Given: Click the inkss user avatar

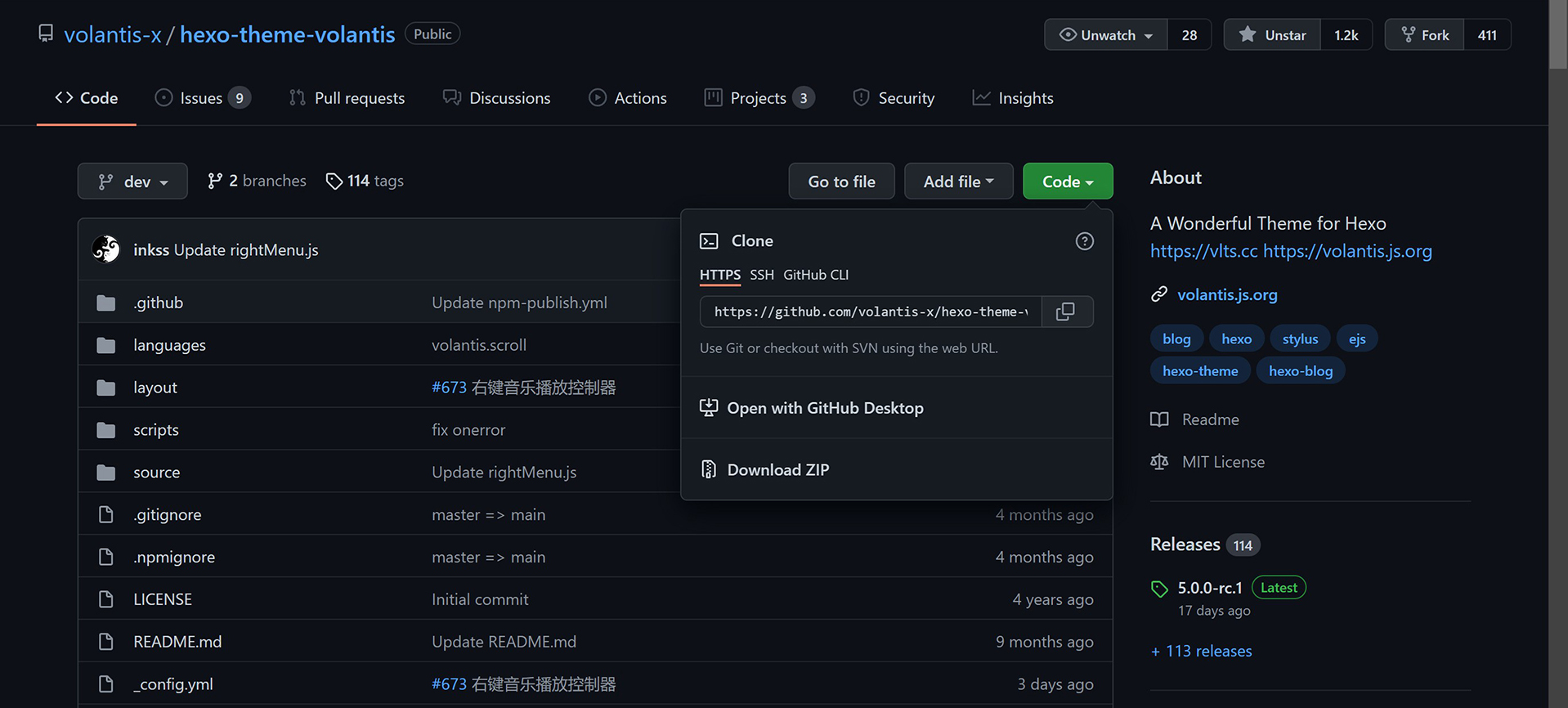Looking at the screenshot, I should pos(106,249).
